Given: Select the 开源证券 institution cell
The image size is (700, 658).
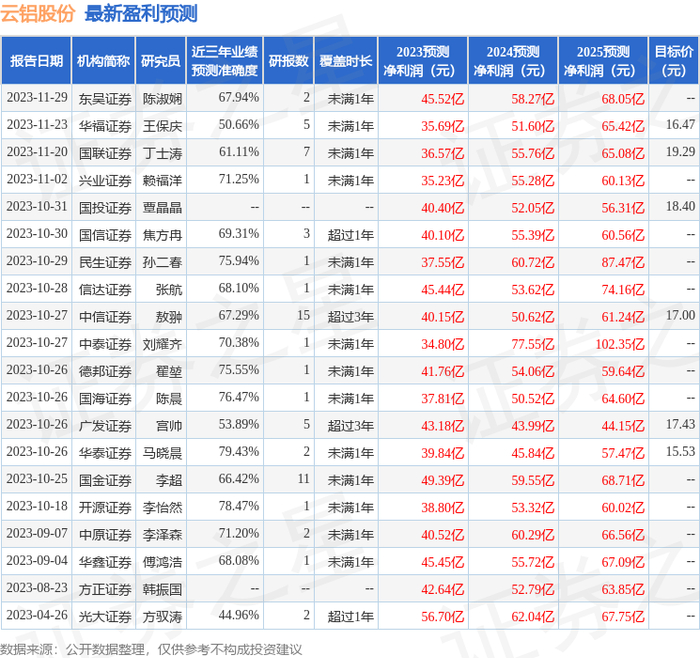Looking at the screenshot, I should coord(105,507).
